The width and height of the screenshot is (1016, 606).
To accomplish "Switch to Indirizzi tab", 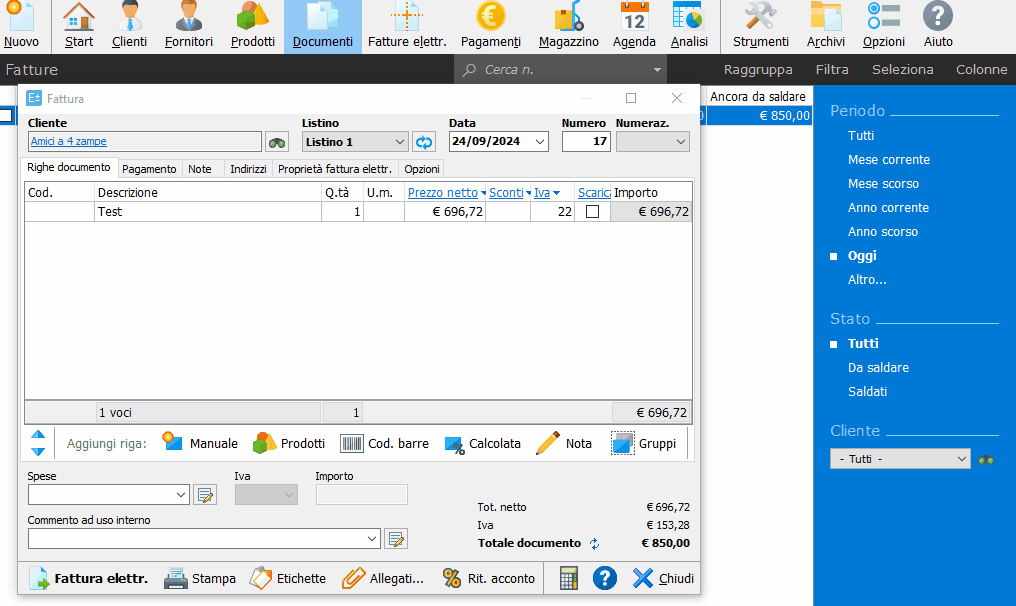I will coord(248,169).
